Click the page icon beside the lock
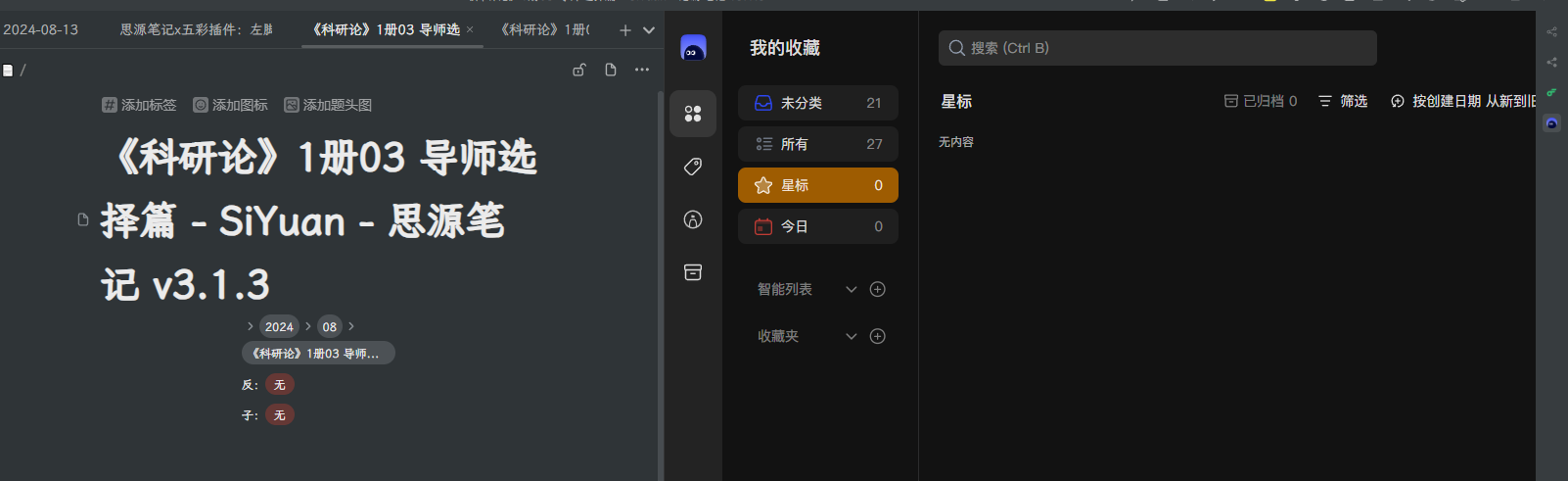The width and height of the screenshot is (1568, 481). pyautogui.click(x=611, y=70)
